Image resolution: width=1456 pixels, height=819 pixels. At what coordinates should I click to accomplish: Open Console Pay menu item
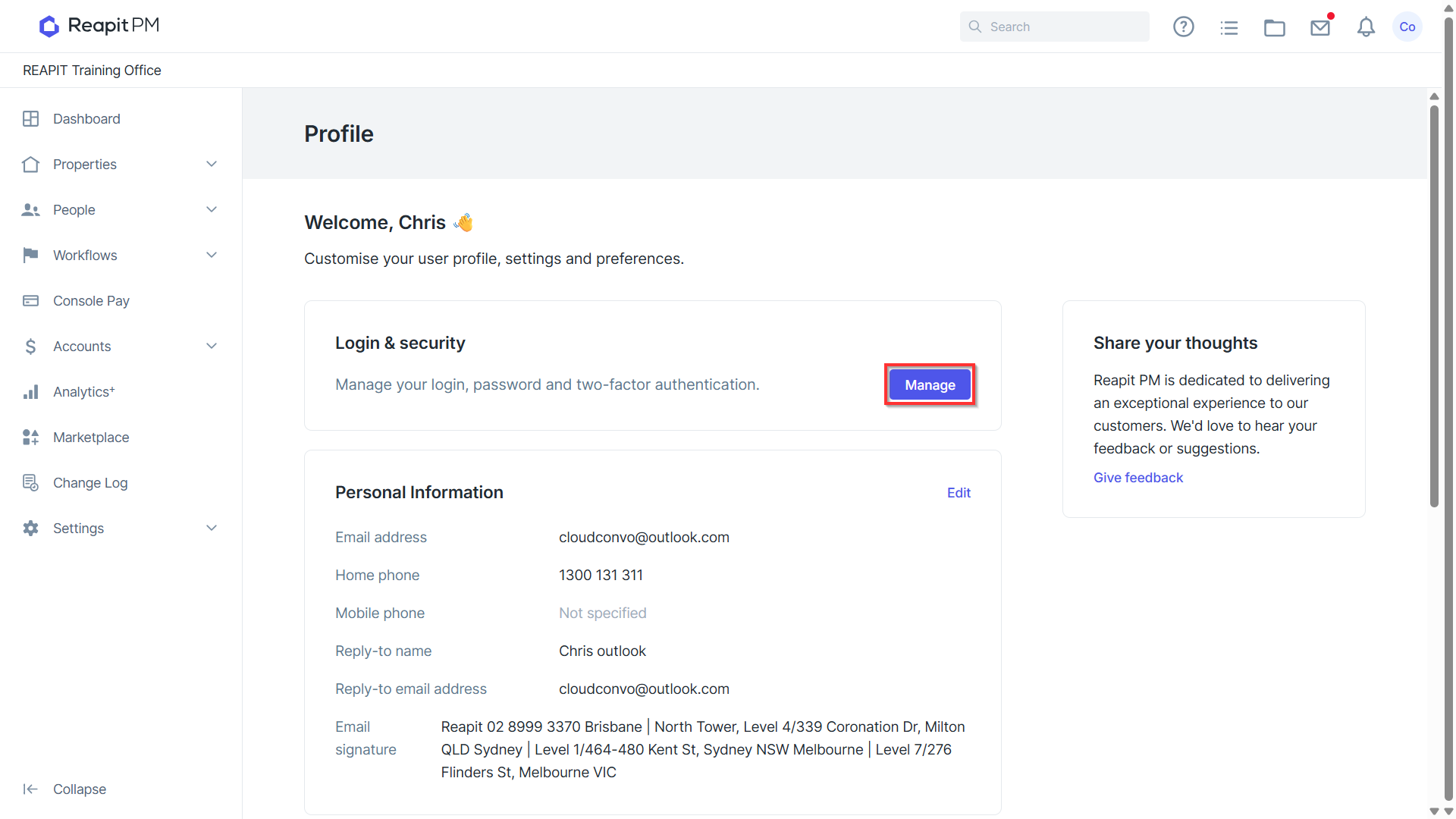coord(91,301)
